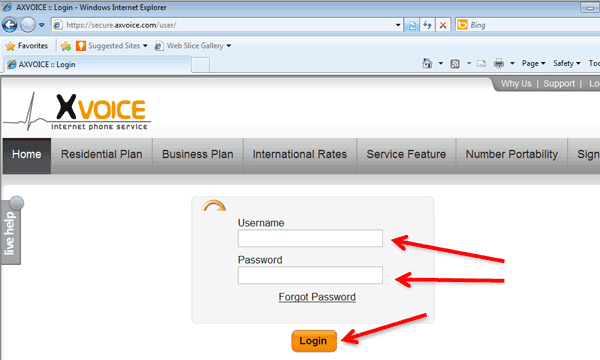Click the Username input field

[310, 238]
